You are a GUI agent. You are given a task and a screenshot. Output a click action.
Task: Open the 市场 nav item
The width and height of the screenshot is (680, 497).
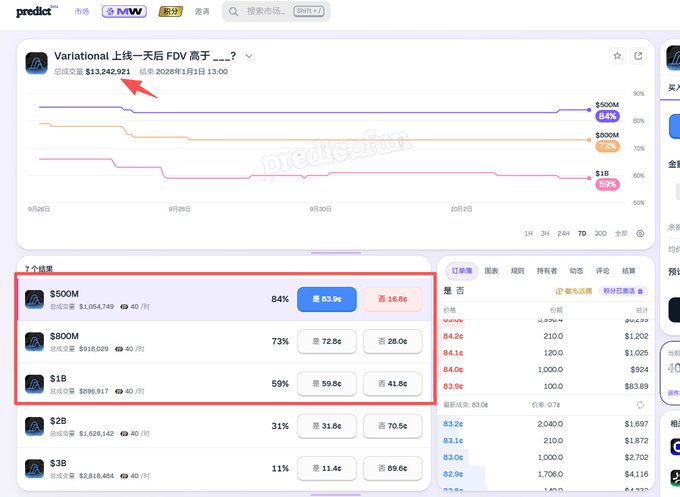coord(82,11)
